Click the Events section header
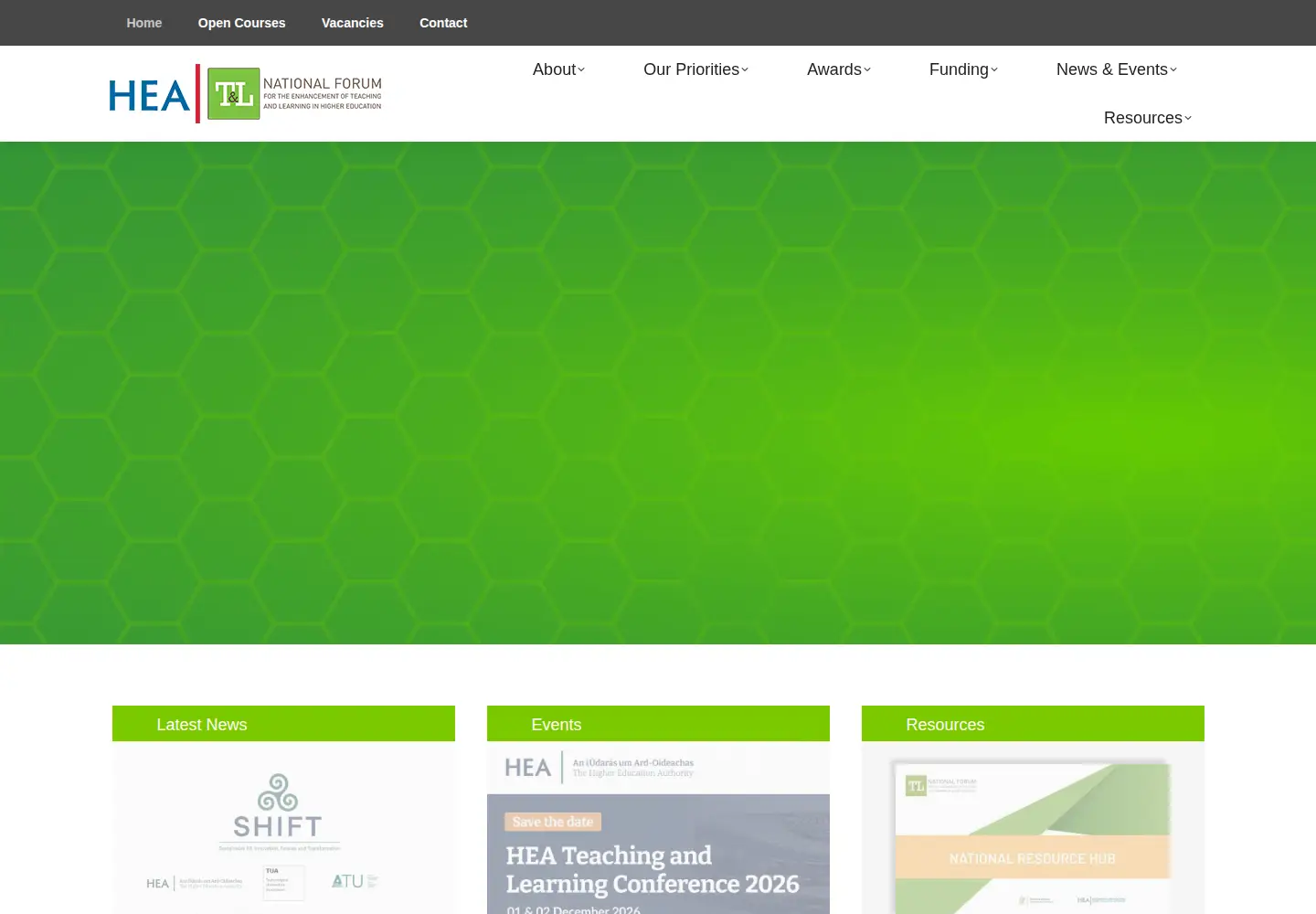This screenshot has width=1316, height=914. pyautogui.click(x=658, y=724)
